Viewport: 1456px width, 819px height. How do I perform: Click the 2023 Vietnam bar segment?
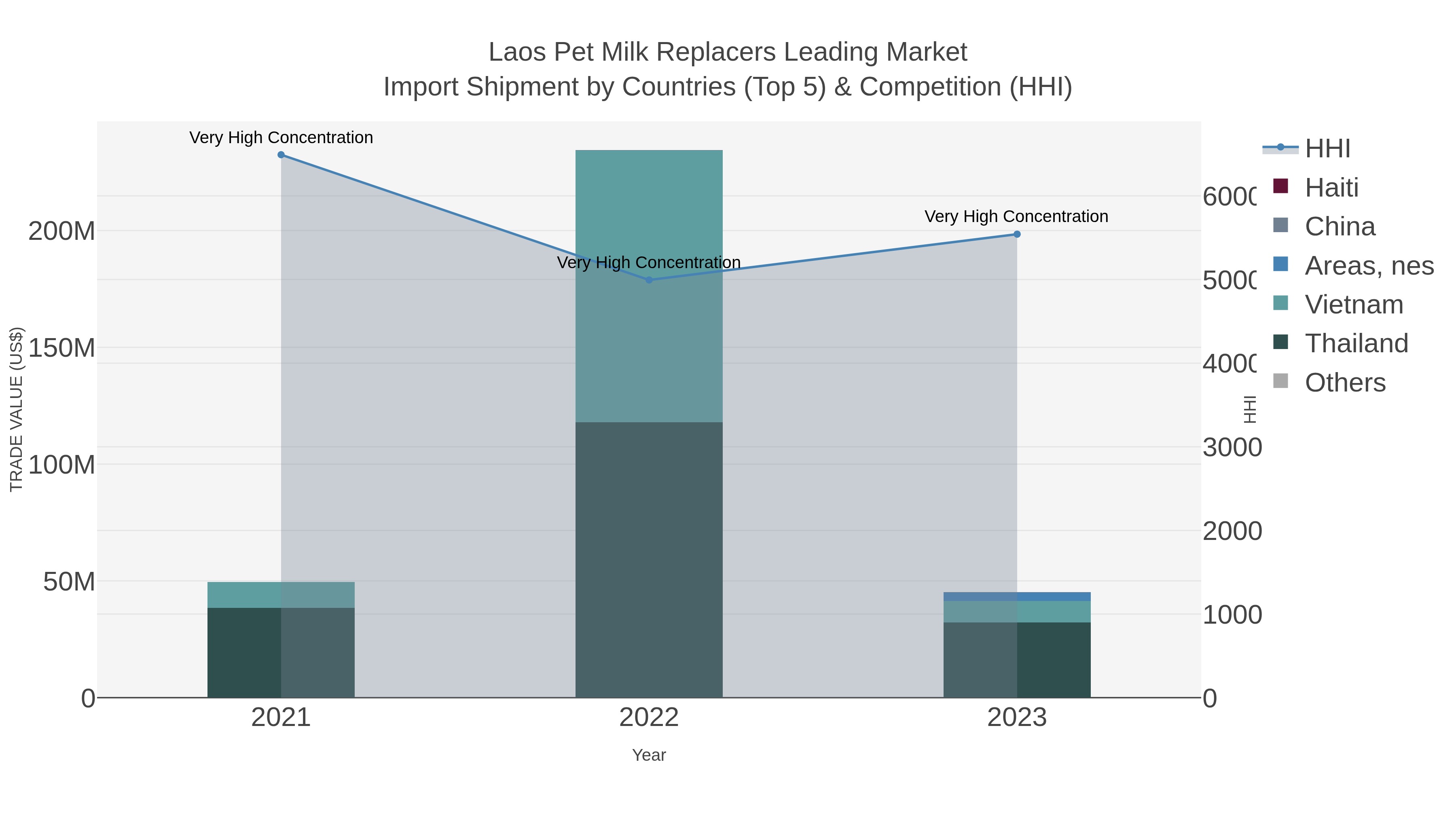click(x=1017, y=612)
